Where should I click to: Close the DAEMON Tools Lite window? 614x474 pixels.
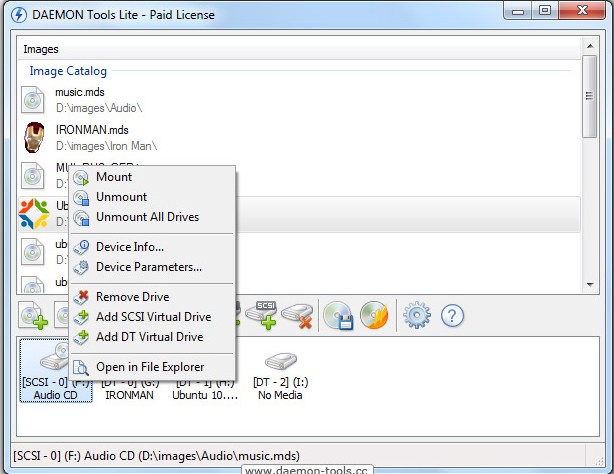pyautogui.click(x=582, y=11)
